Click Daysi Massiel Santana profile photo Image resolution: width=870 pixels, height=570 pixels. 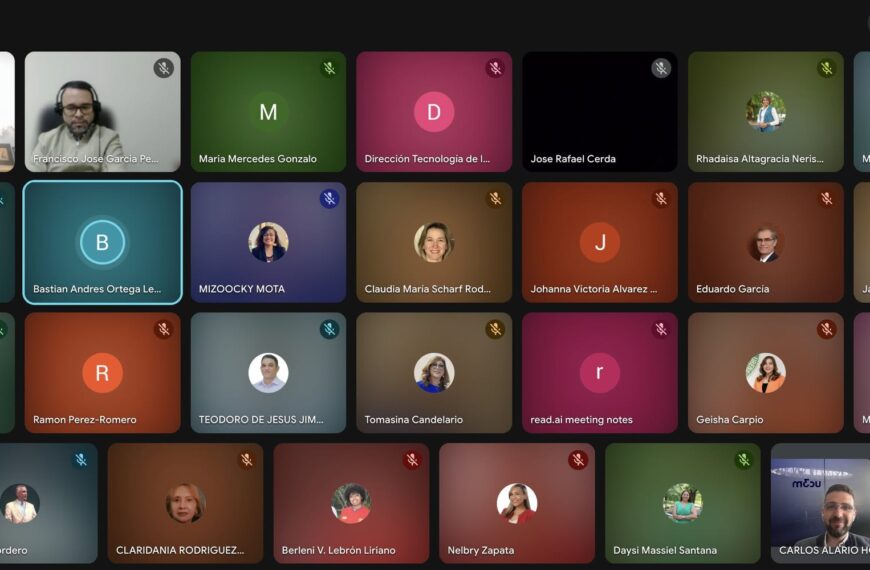[683, 503]
